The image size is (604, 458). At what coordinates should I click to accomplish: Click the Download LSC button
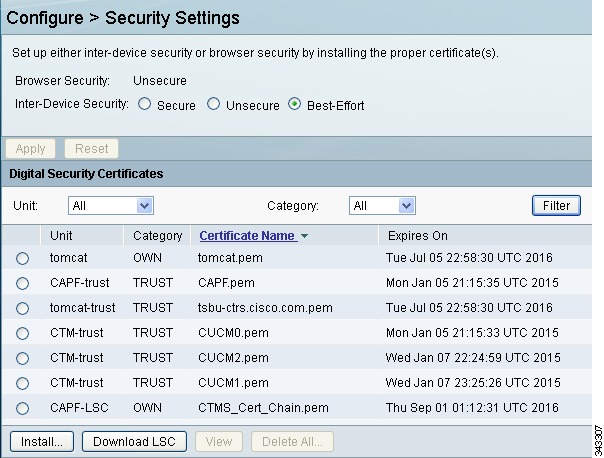point(134,441)
